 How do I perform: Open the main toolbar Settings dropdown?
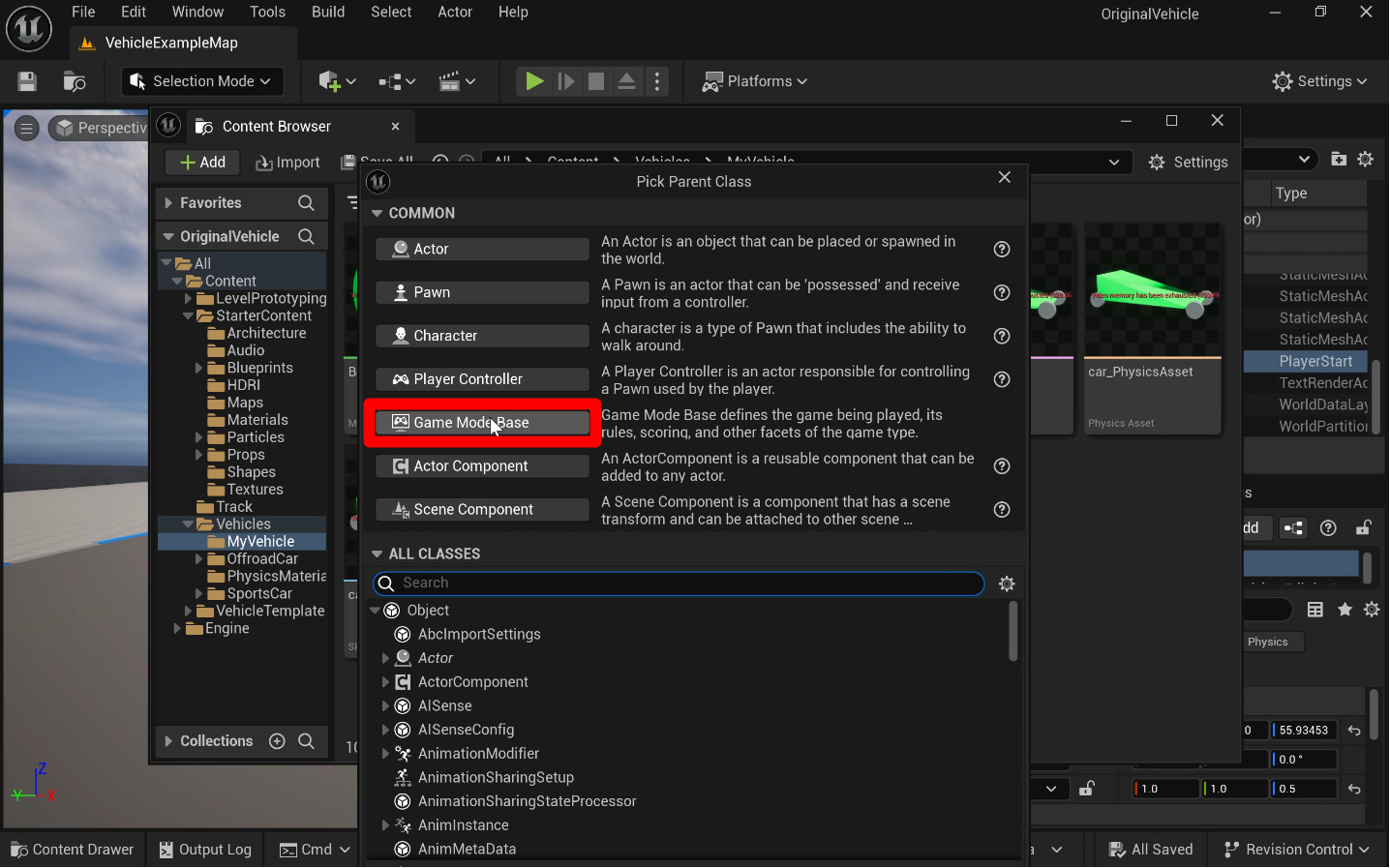(1319, 81)
